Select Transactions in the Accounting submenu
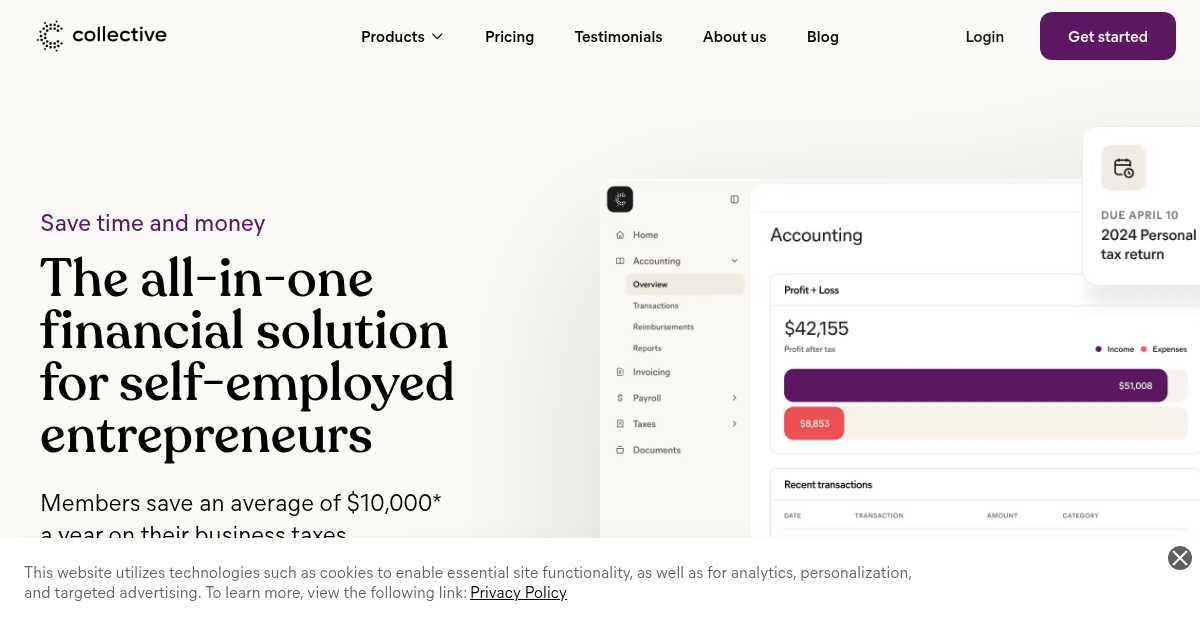 655,306
